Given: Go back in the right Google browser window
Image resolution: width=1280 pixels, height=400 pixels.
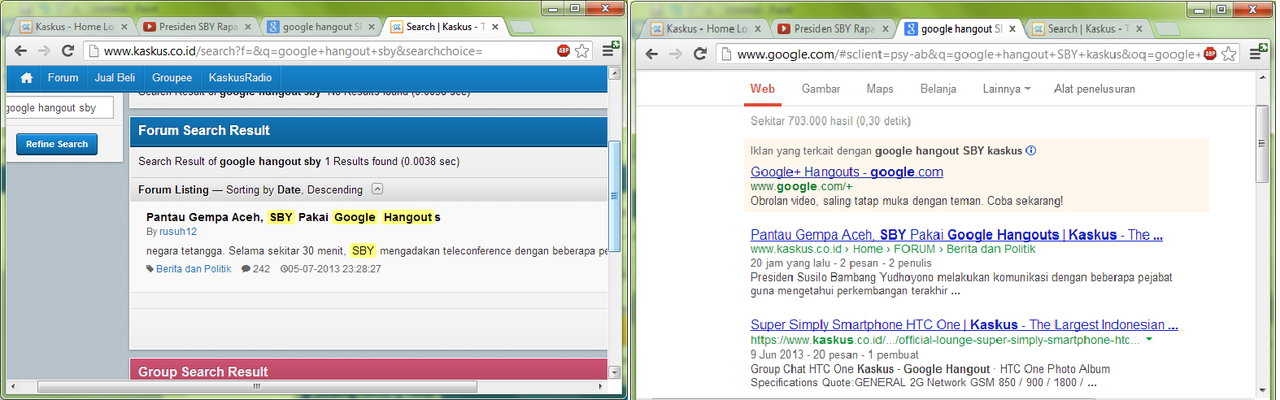Looking at the screenshot, I should (x=650, y=53).
